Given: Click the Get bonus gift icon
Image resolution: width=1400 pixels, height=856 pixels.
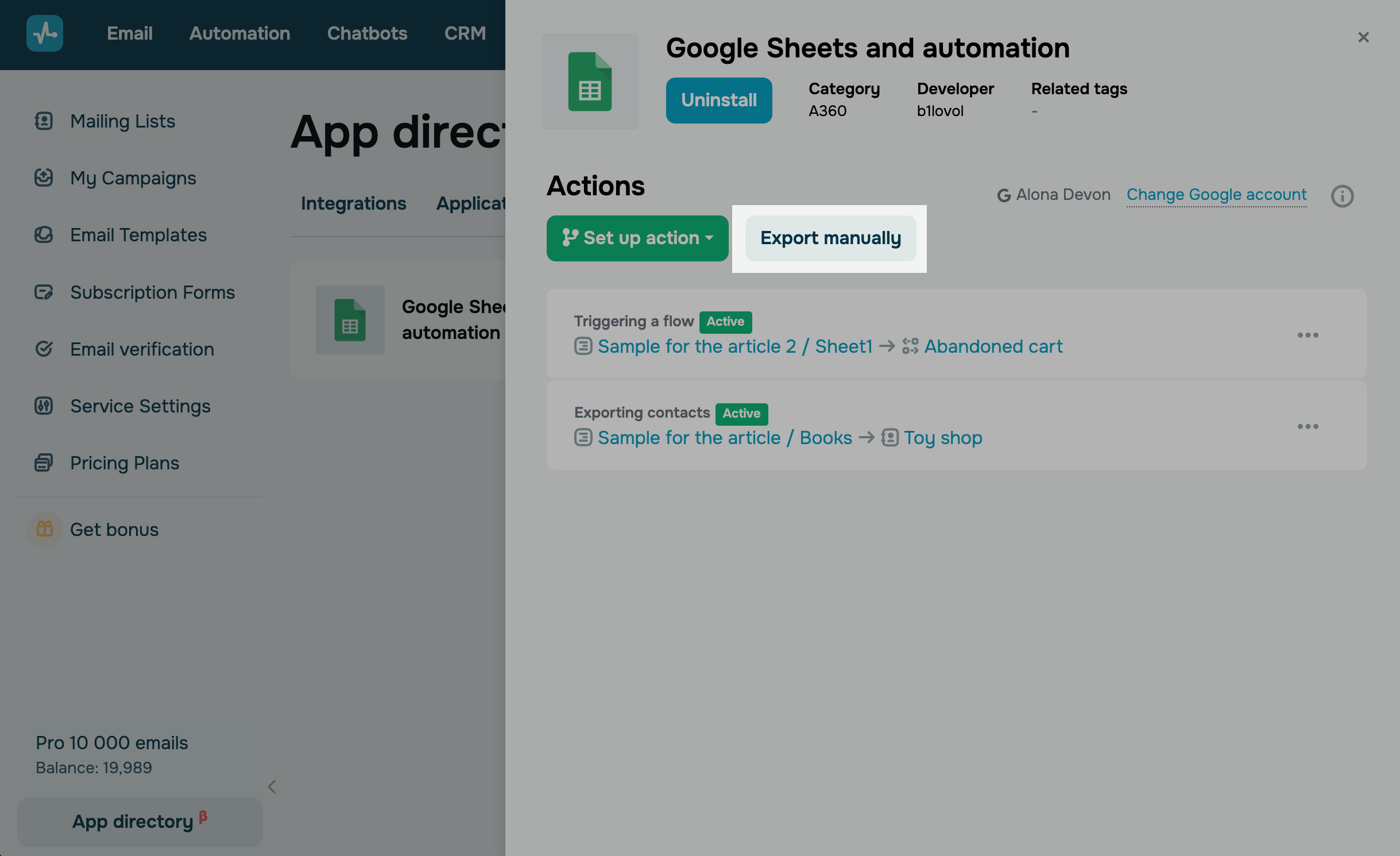Looking at the screenshot, I should 45,529.
